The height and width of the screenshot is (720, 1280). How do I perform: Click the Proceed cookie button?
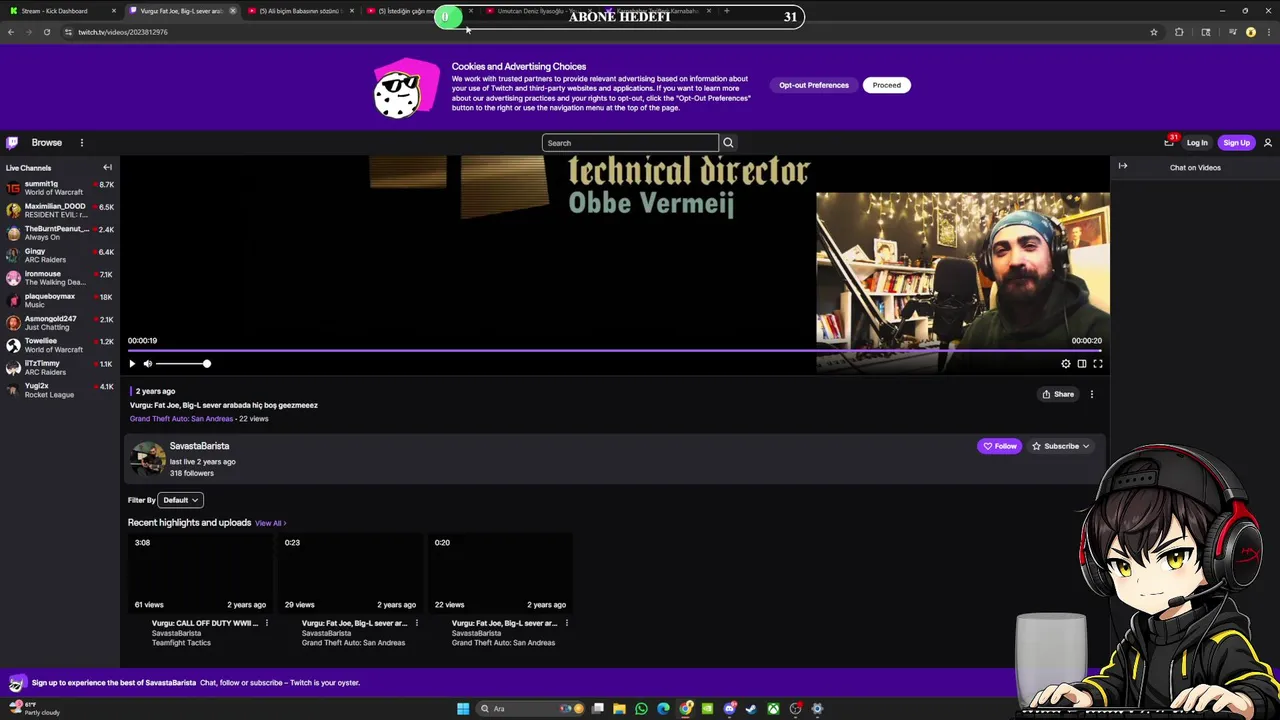tap(886, 85)
